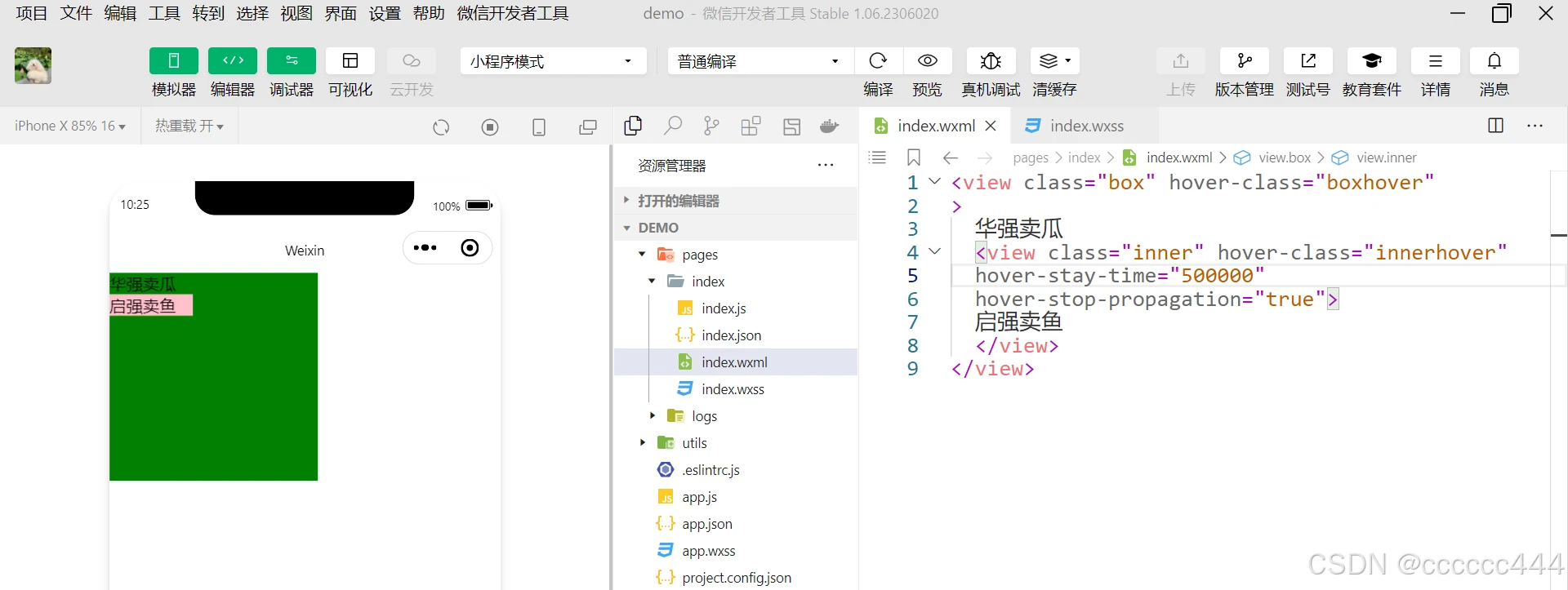
Task: Click the Compile (编译) refresh icon
Action: (878, 61)
